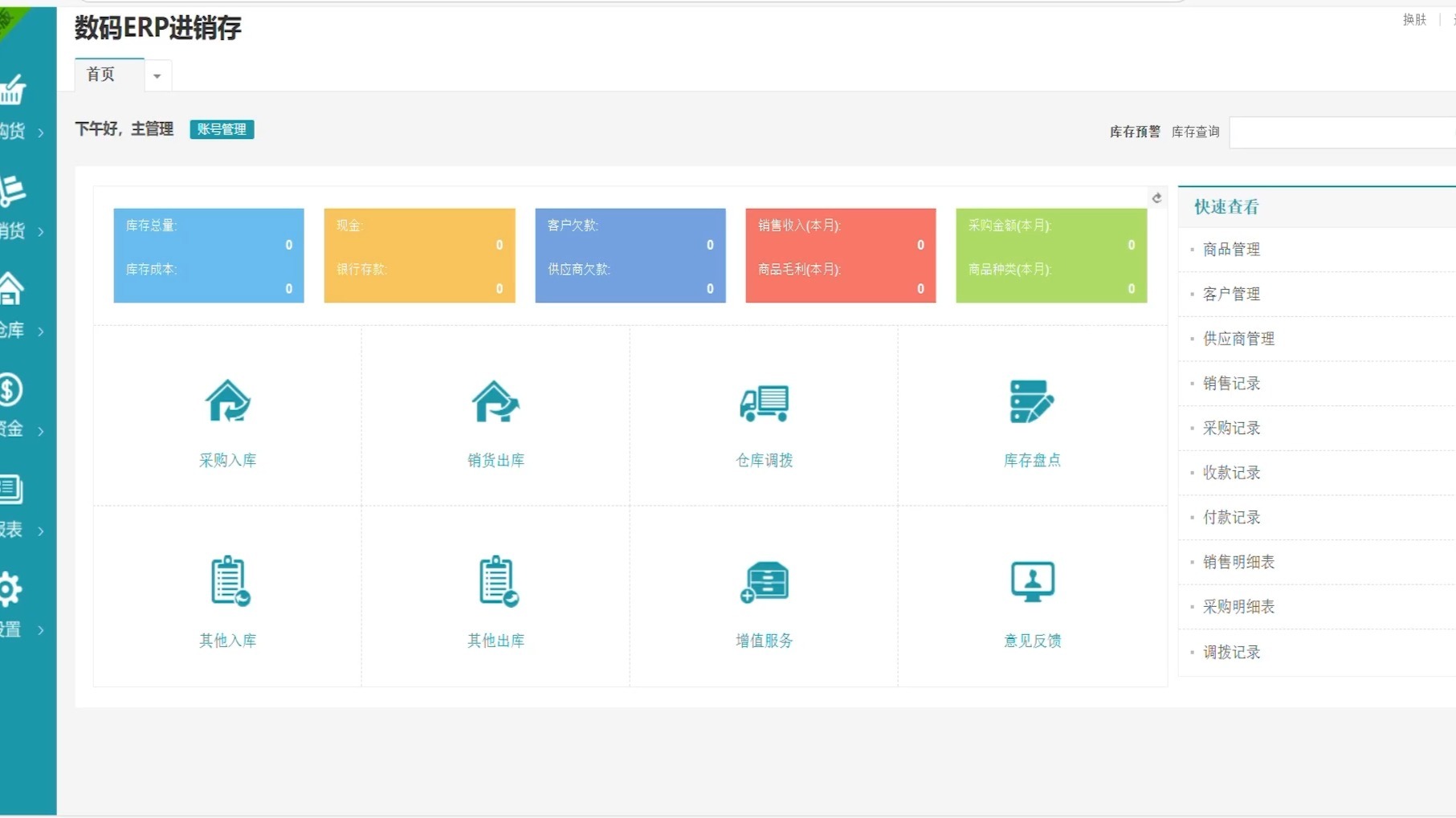Viewport: 1456px width, 818px height.
Task: Open 收款记录 in quick view
Action: click(x=1231, y=473)
